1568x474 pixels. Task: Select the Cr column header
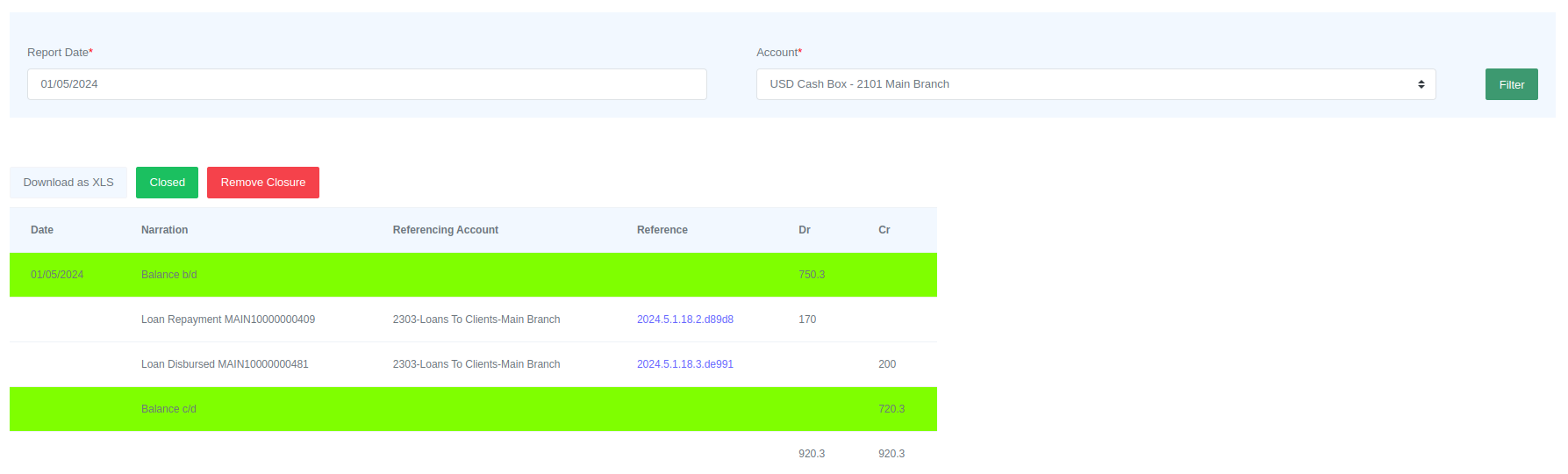[884, 230]
